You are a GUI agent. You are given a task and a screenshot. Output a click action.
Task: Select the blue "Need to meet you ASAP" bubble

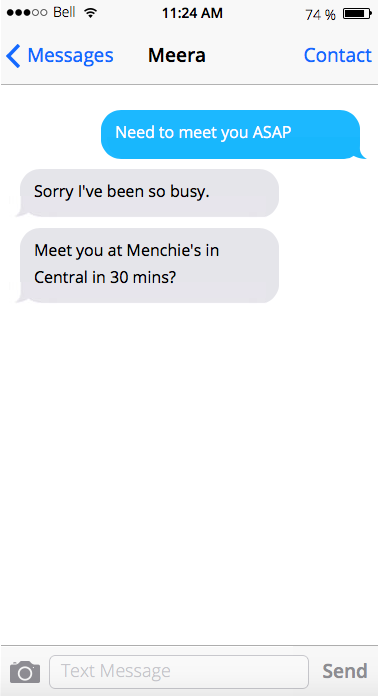tap(231, 134)
